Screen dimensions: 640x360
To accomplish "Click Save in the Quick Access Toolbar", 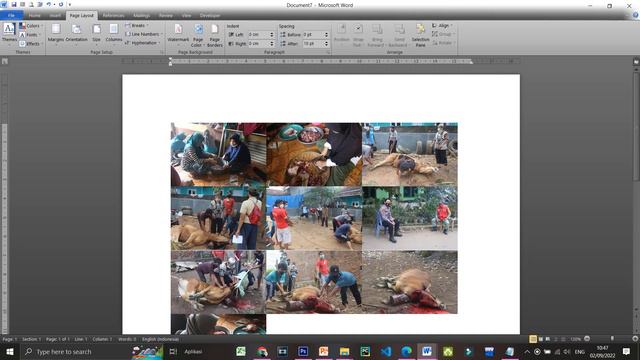I will [13, 4].
